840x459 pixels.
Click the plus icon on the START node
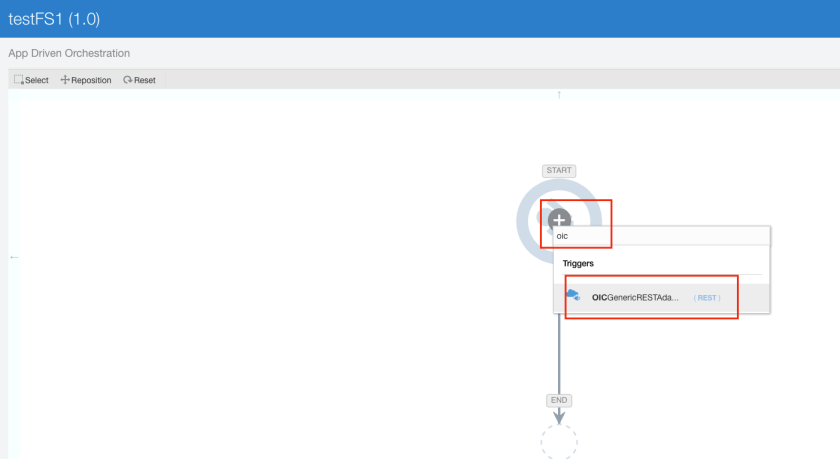coord(559,219)
